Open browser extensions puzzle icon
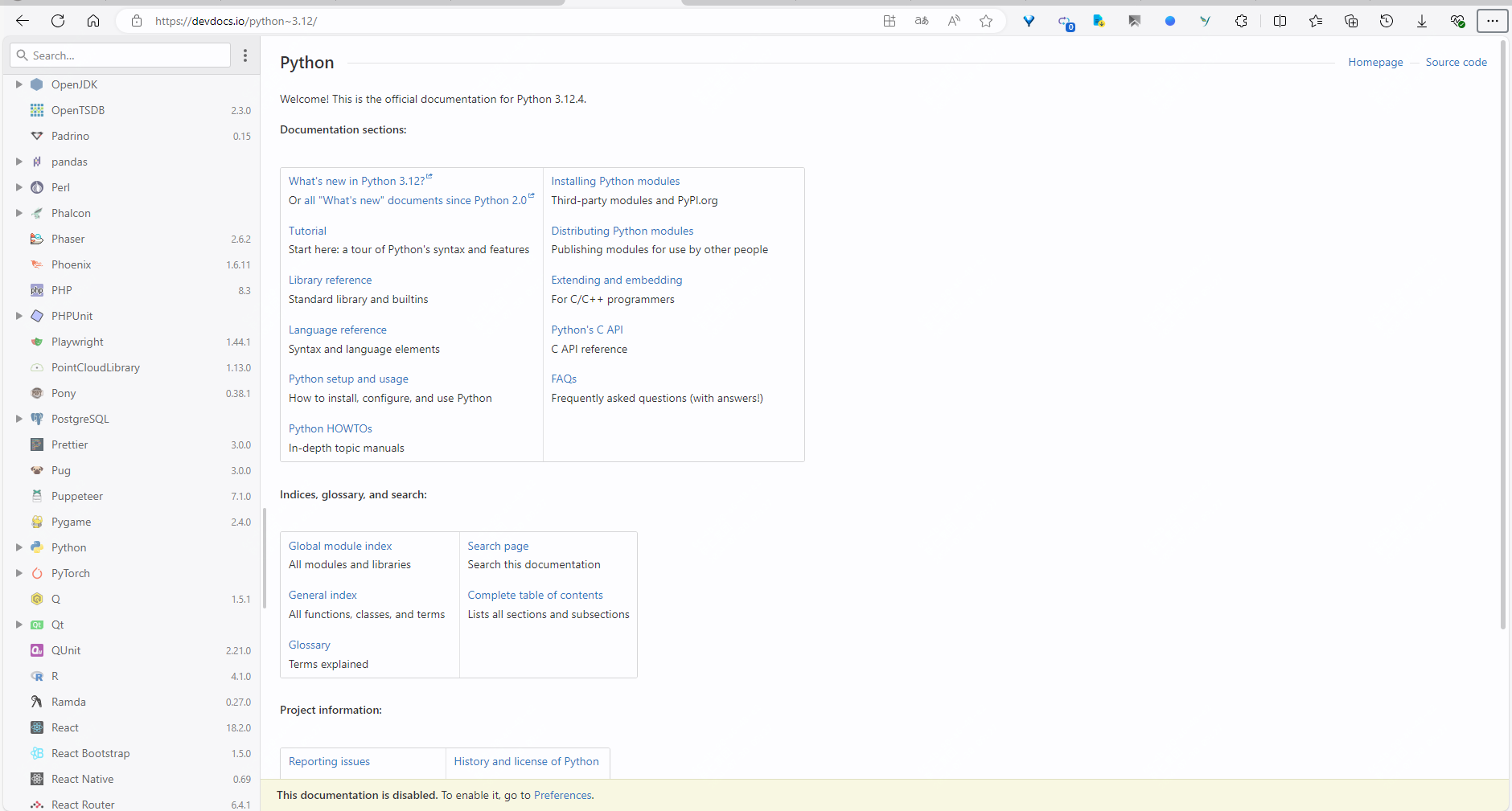Image resolution: width=1512 pixels, height=811 pixels. point(1241,21)
